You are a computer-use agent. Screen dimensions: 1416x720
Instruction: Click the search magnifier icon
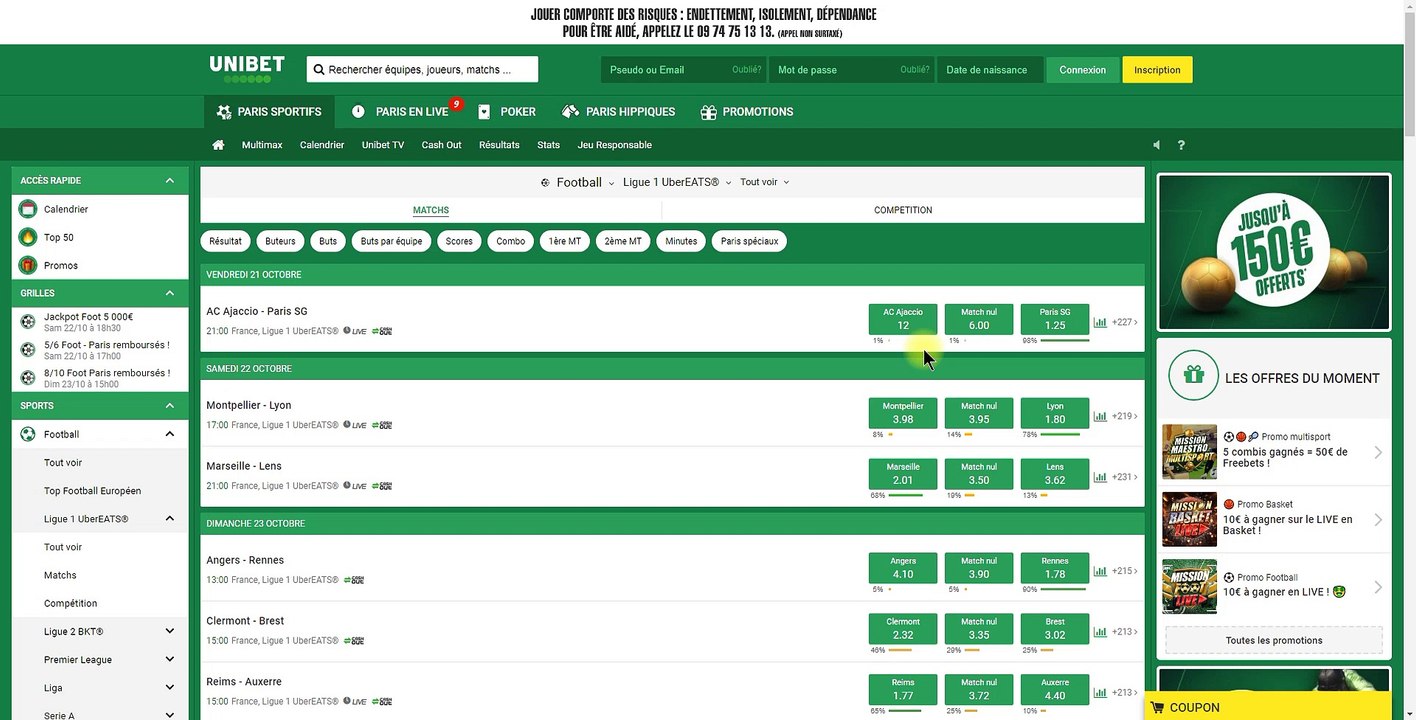click(319, 70)
